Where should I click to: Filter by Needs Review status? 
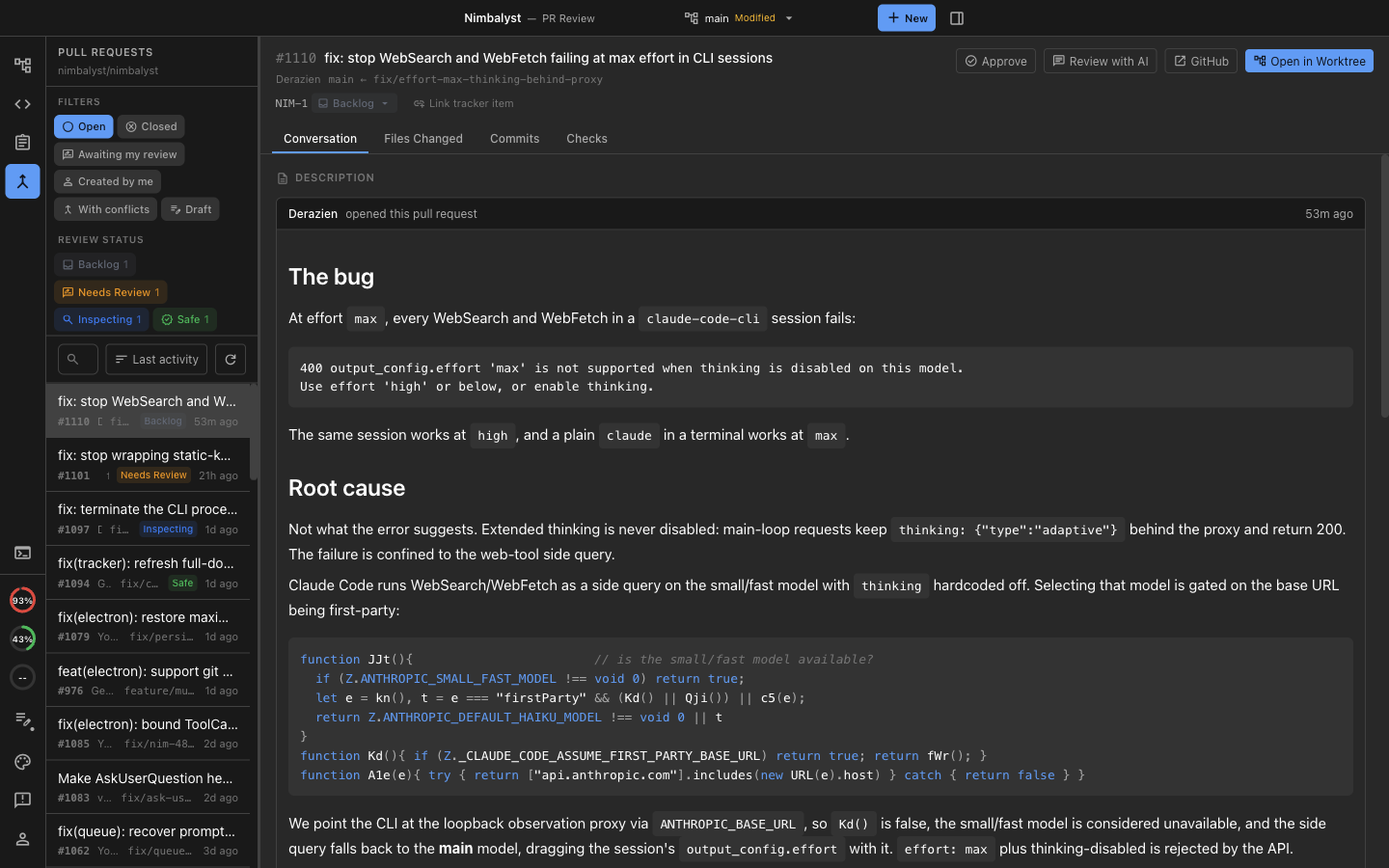(x=111, y=292)
